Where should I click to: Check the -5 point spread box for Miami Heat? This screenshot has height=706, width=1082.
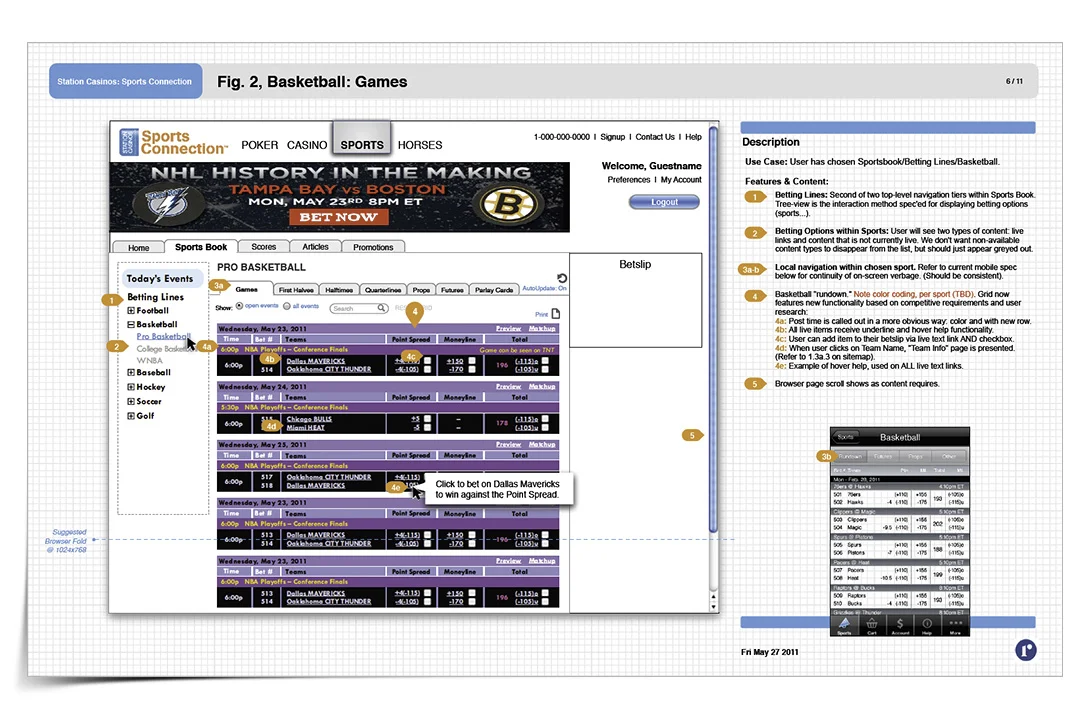428,427
